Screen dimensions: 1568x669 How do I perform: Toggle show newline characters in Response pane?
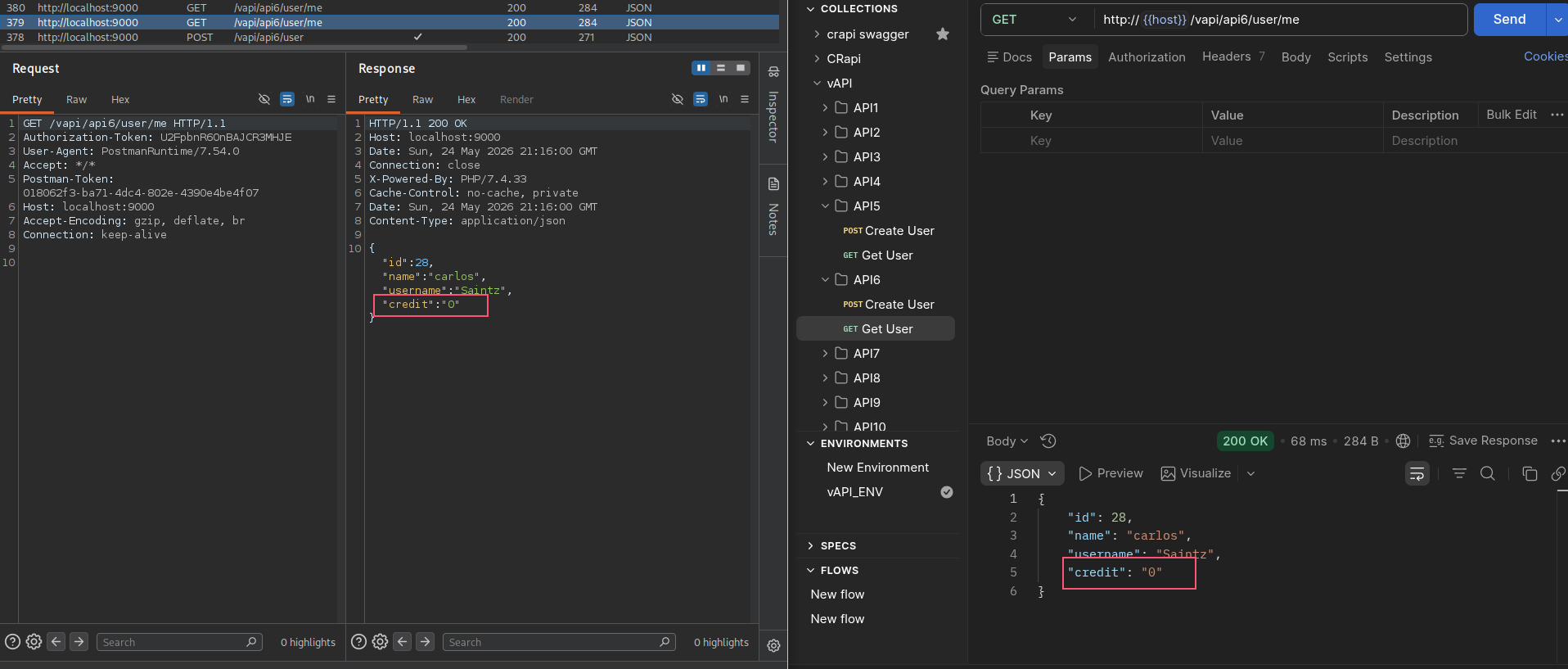click(x=723, y=99)
